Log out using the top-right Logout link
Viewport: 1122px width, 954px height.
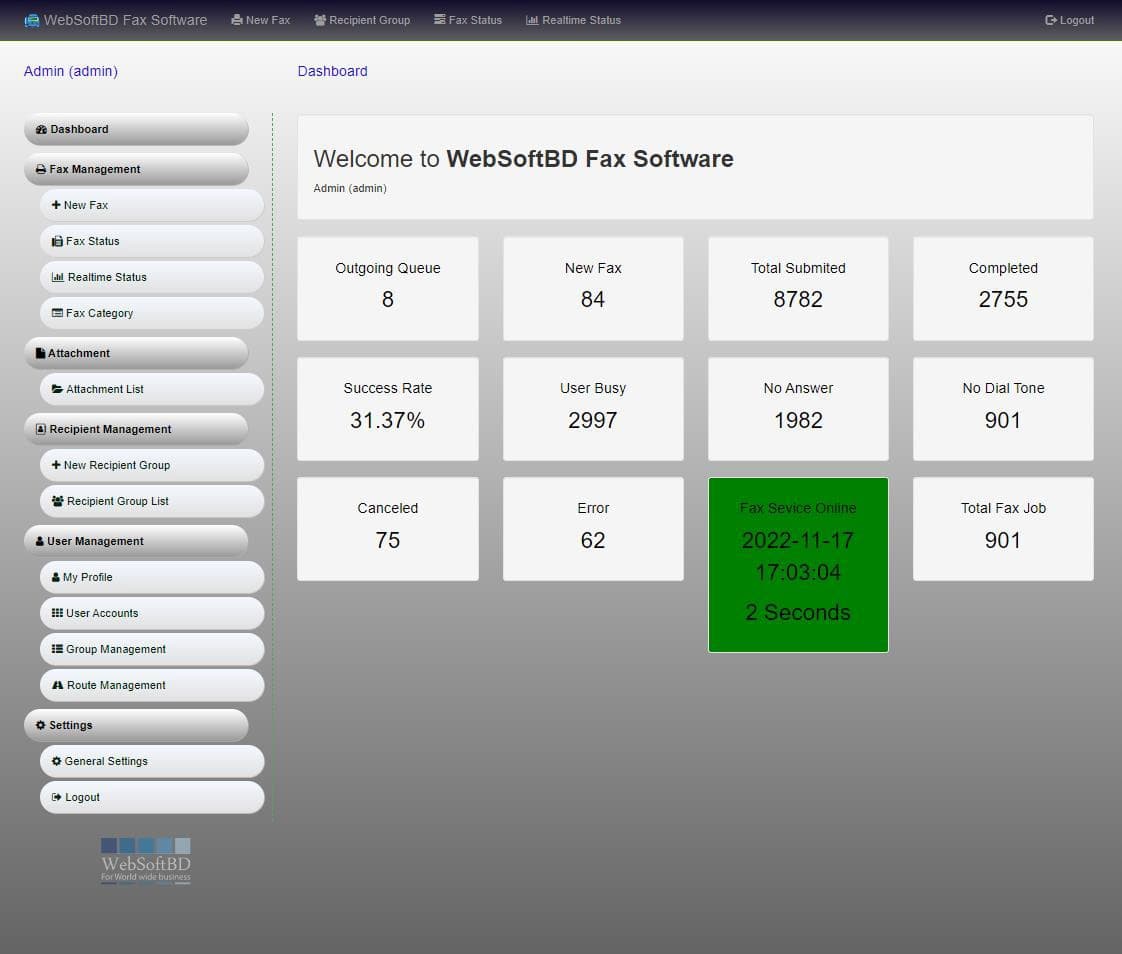coord(1069,20)
